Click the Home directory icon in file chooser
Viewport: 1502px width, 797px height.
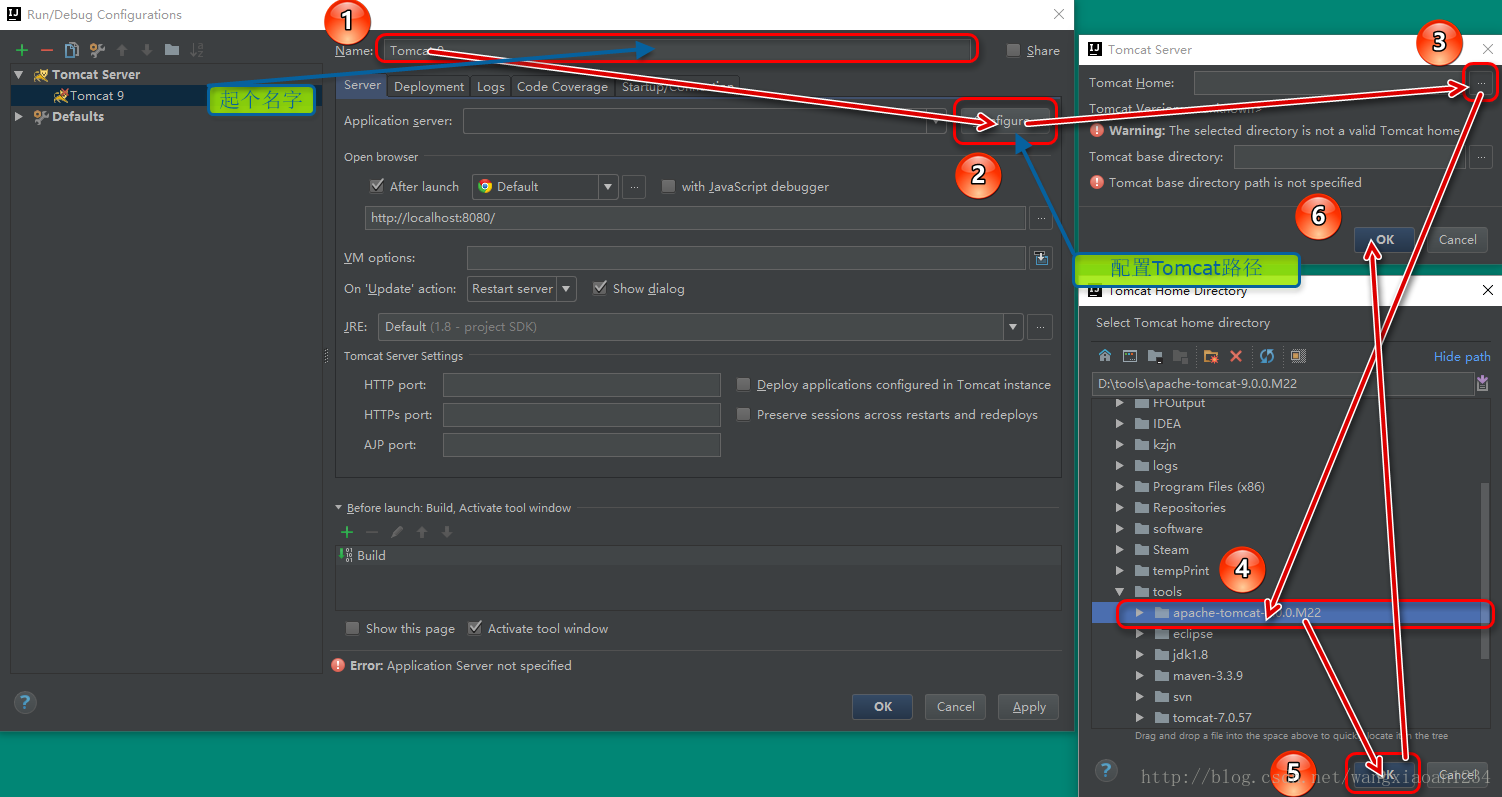(x=1105, y=356)
